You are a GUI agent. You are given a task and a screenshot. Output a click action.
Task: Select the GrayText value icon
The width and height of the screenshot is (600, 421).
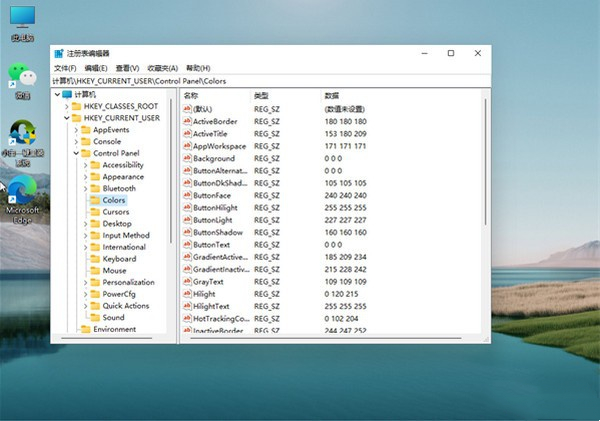click(186, 282)
